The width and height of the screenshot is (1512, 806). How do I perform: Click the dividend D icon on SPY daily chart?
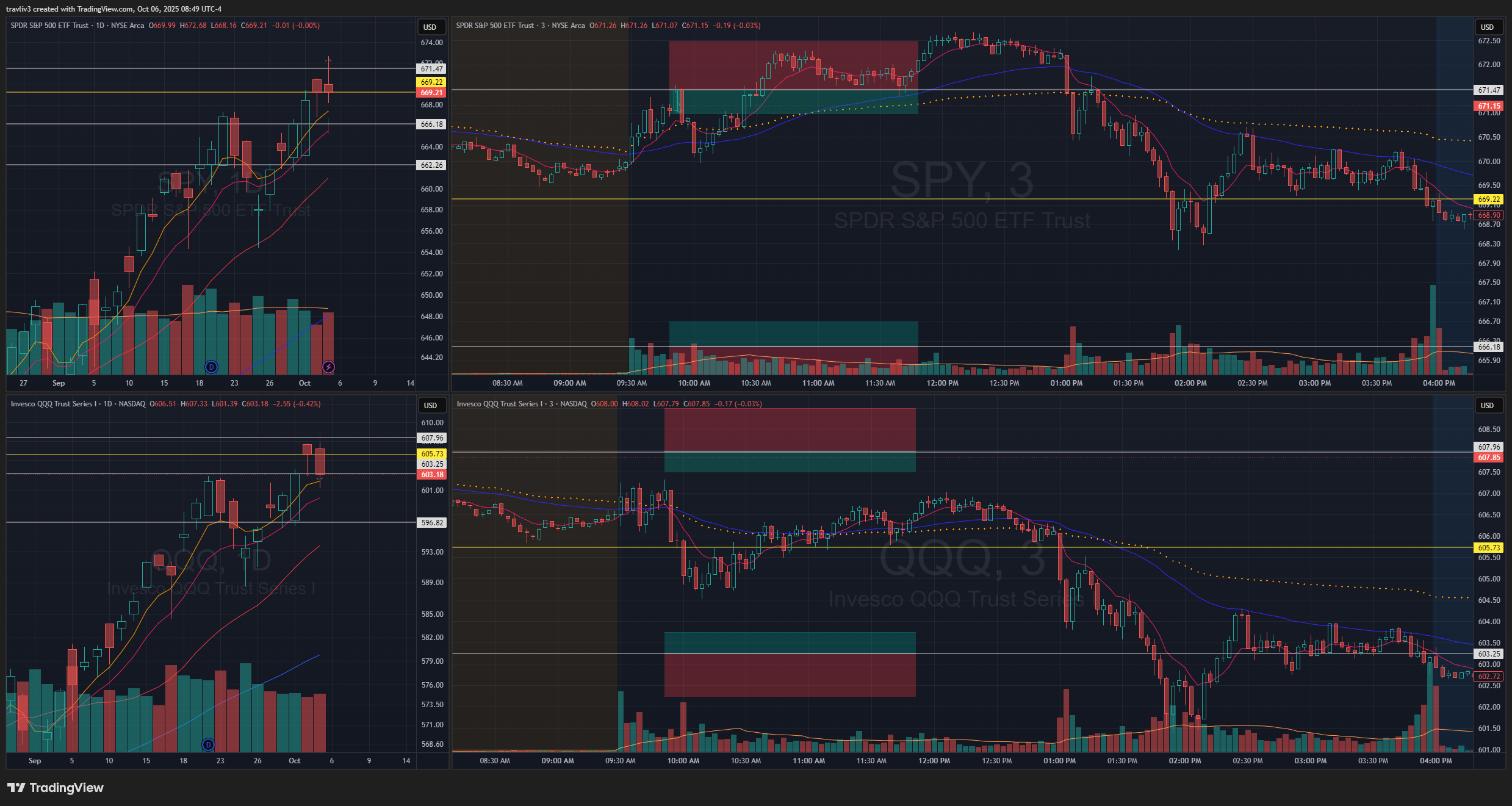211,367
